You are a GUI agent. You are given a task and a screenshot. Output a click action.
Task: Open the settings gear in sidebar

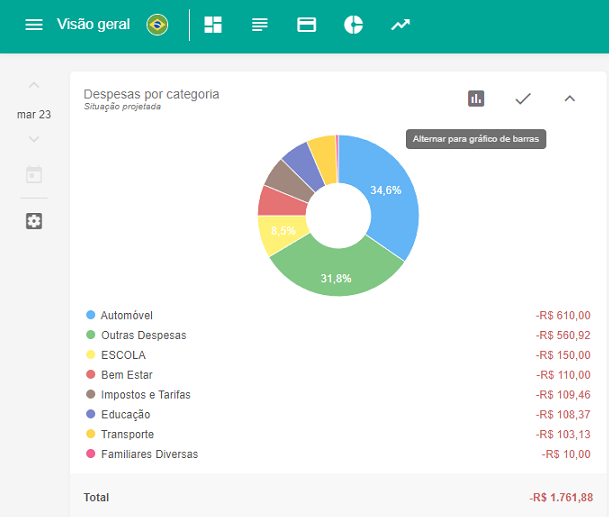pos(34,221)
